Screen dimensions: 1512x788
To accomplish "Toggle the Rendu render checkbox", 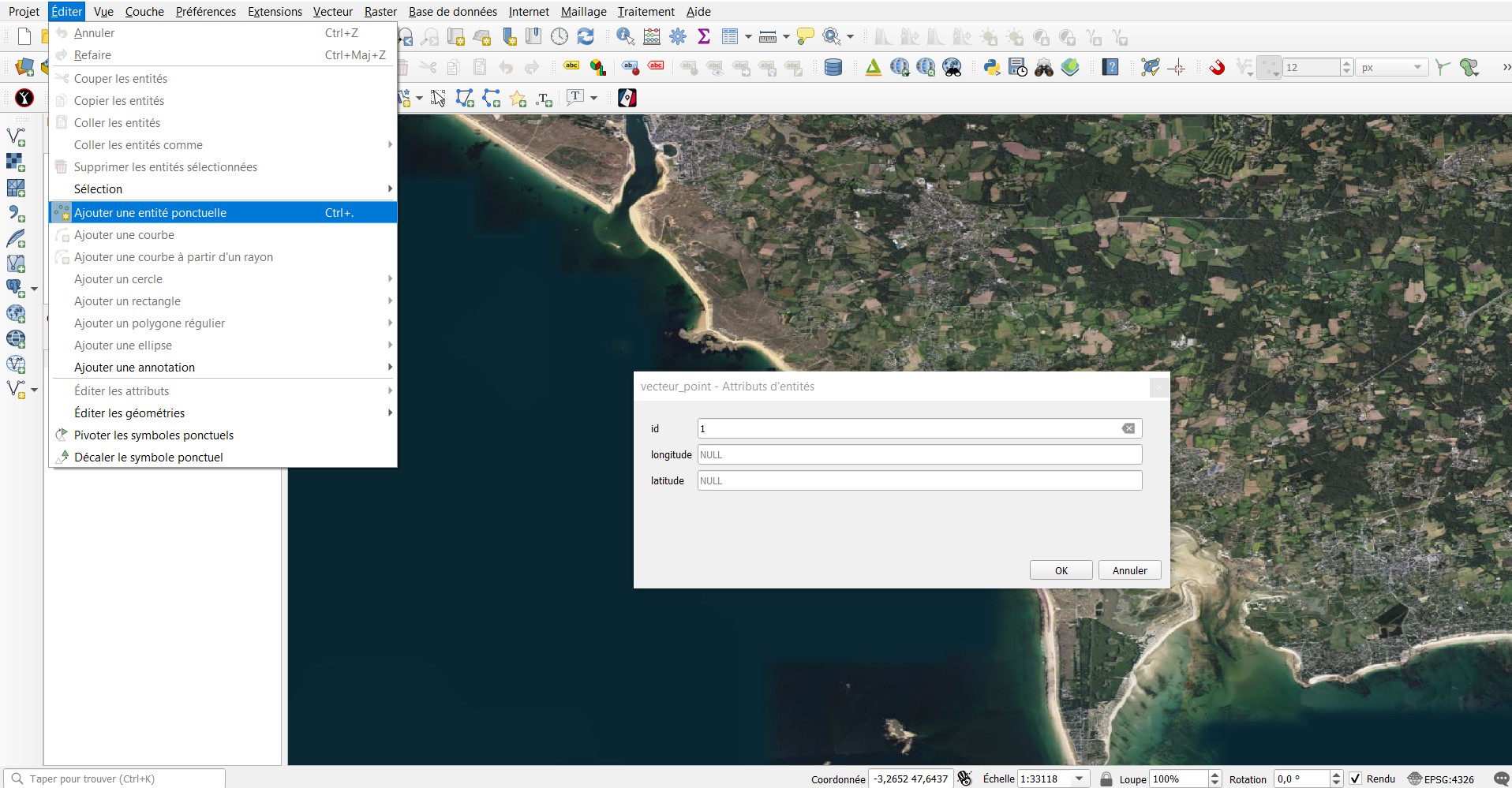I will pyautogui.click(x=1355, y=779).
